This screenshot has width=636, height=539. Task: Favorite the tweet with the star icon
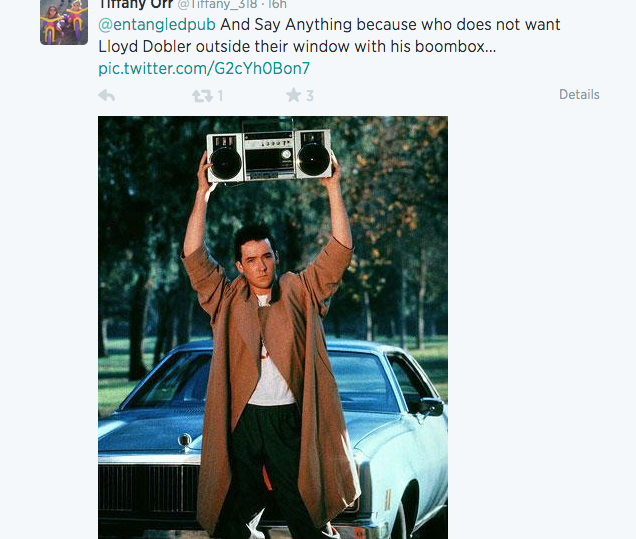(x=293, y=95)
